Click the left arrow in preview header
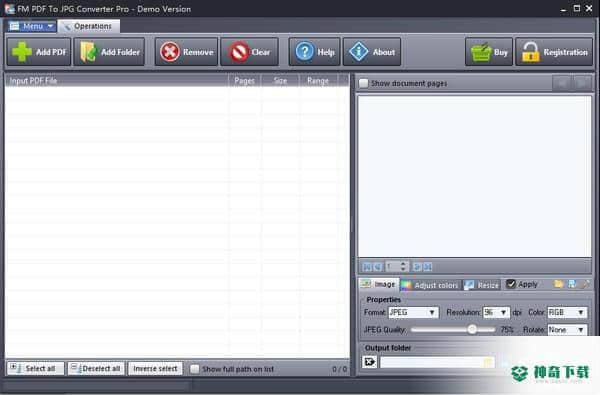The width and height of the screenshot is (600, 395). click(562, 83)
